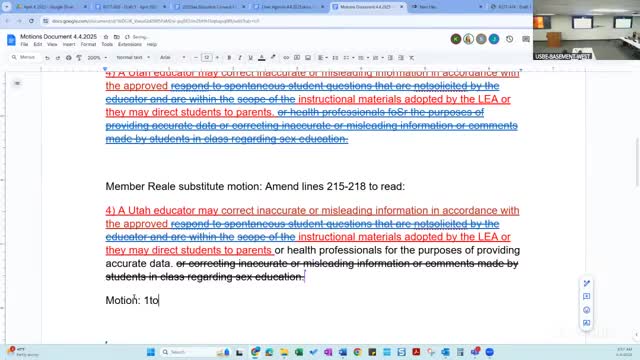This screenshot has width=640, height=360.
Task: Click the undo arrow in toolbar
Action: [47, 58]
